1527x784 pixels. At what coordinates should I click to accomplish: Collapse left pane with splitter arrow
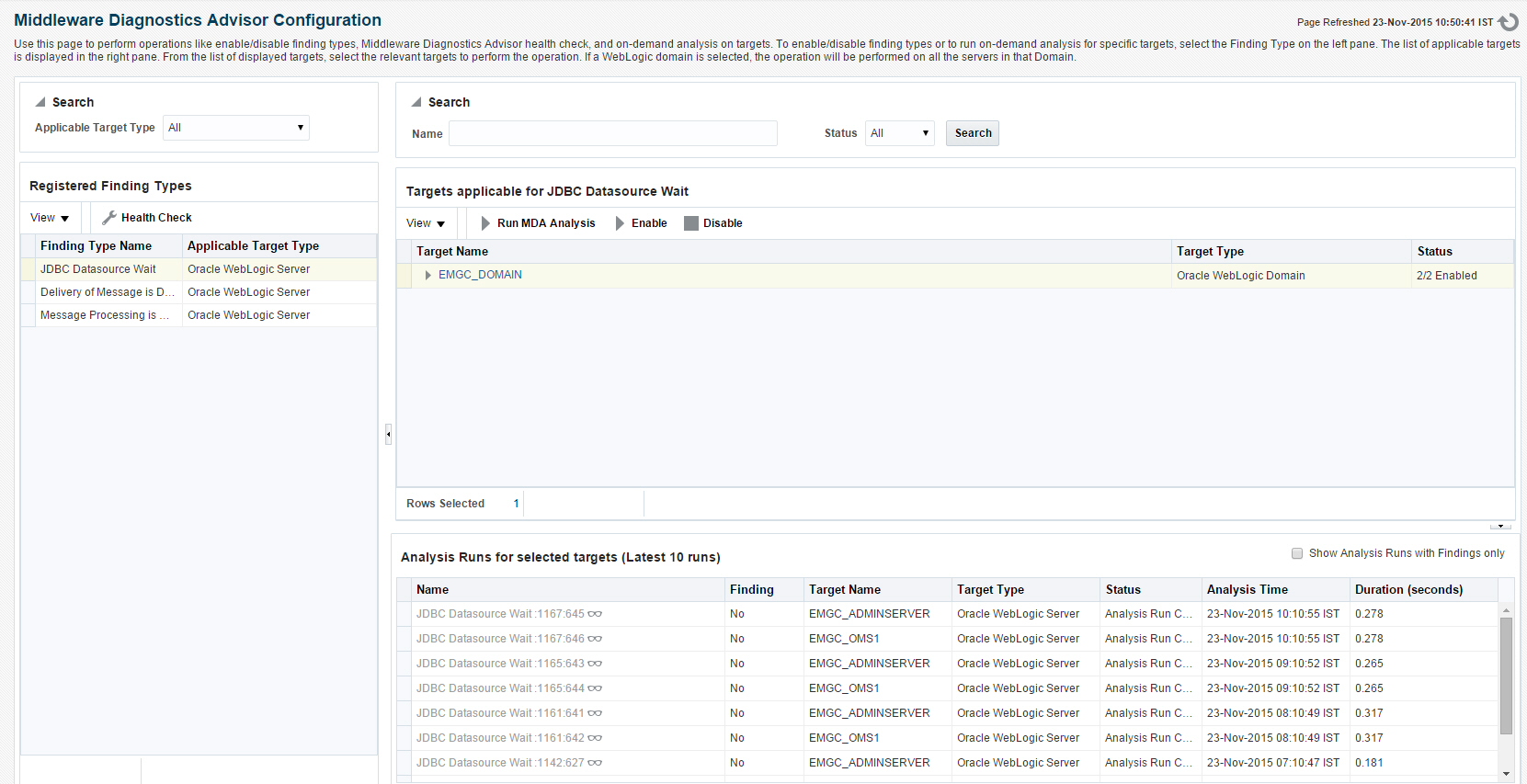[388, 434]
